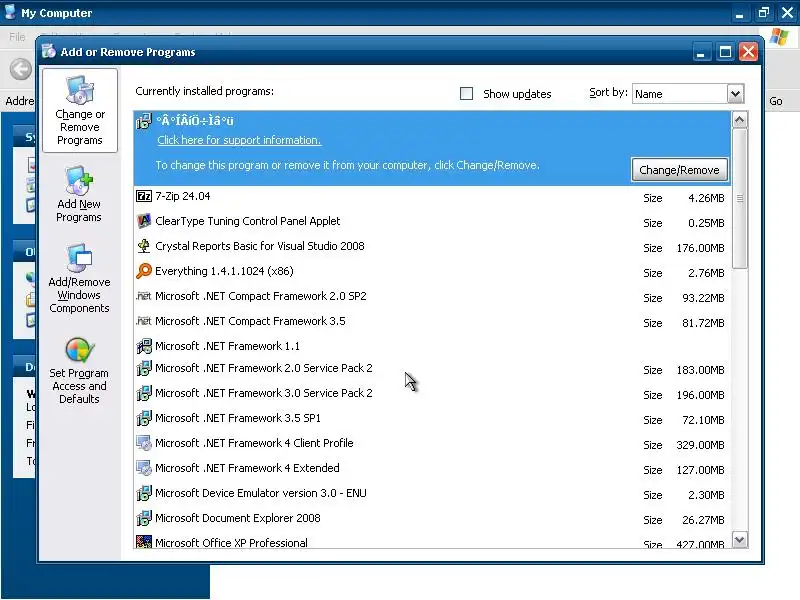
Task: Select 'Crystal Reports Basic for Visual Studio 2008'
Action: pyautogui.click(x=260, y=246)
